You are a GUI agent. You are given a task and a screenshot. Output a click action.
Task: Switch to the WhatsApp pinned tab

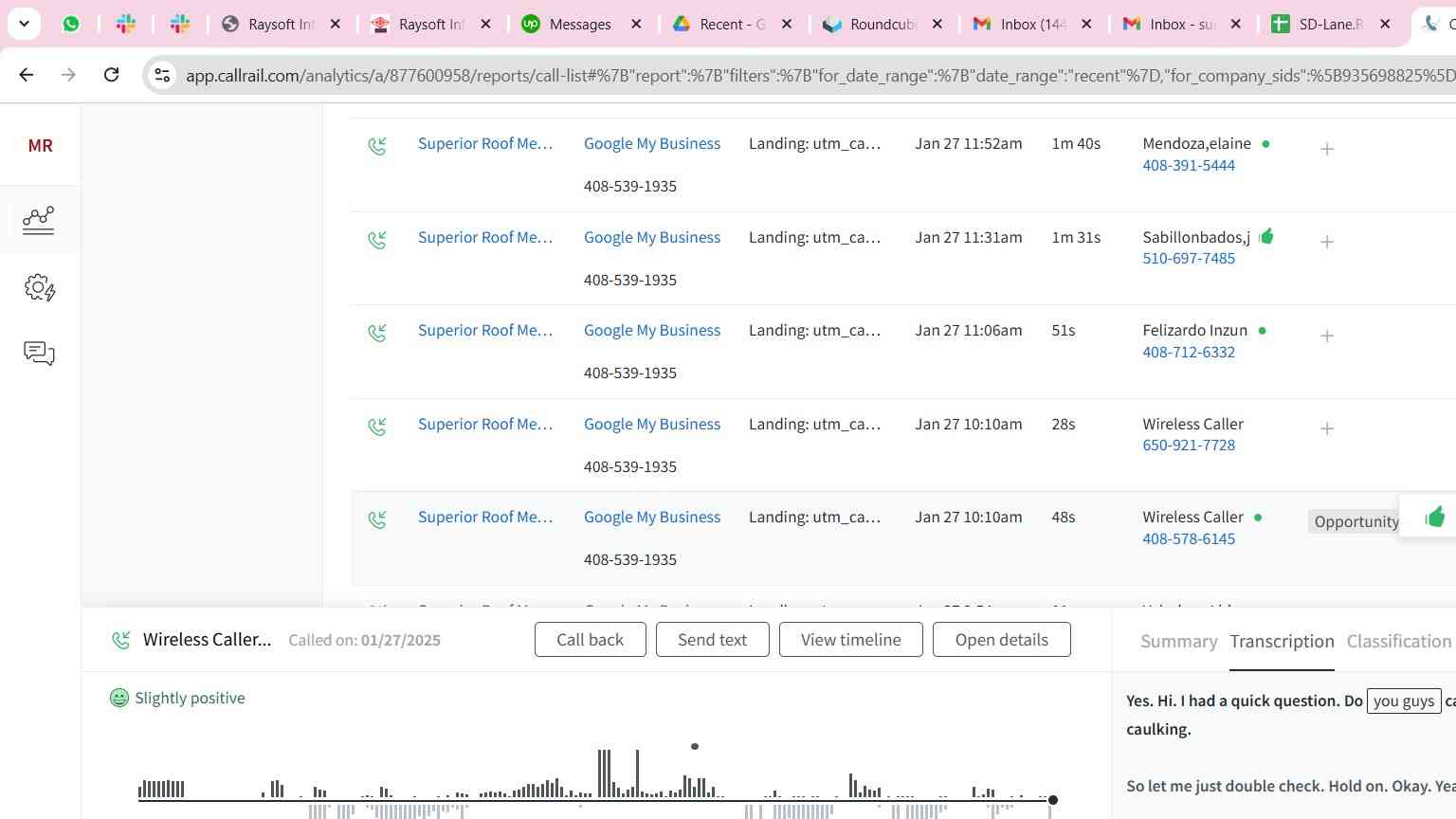click(x=71, y=24)
